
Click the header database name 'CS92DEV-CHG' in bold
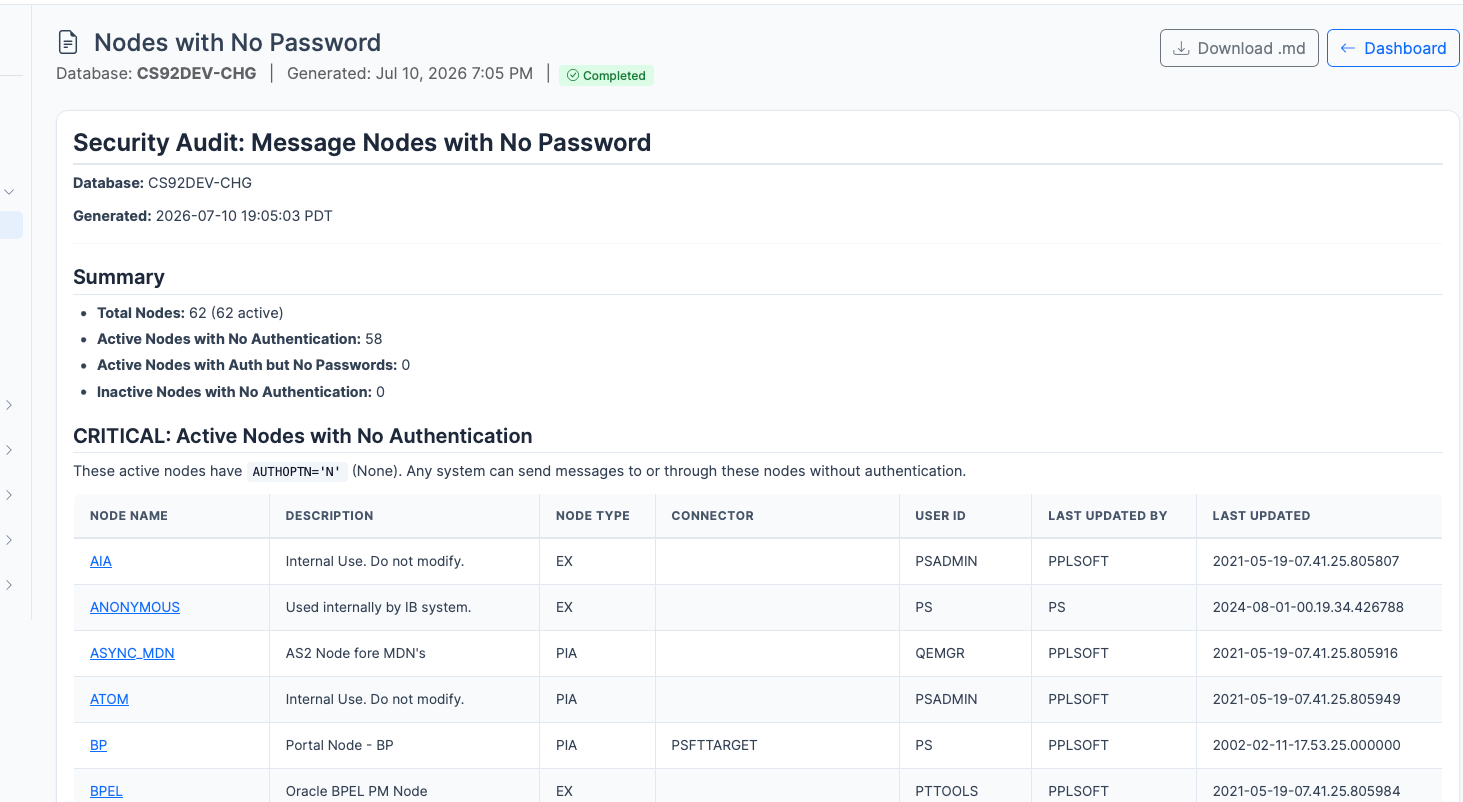[x=196, y=73]
